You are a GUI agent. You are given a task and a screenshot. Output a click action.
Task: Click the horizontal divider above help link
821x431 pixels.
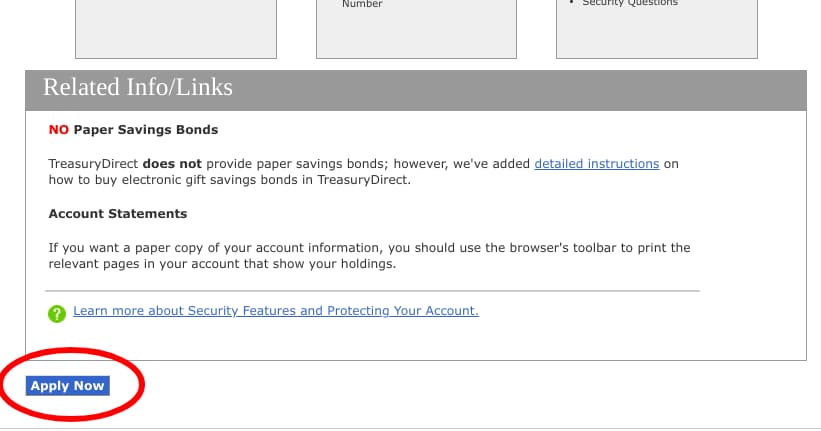coord(372,291)
